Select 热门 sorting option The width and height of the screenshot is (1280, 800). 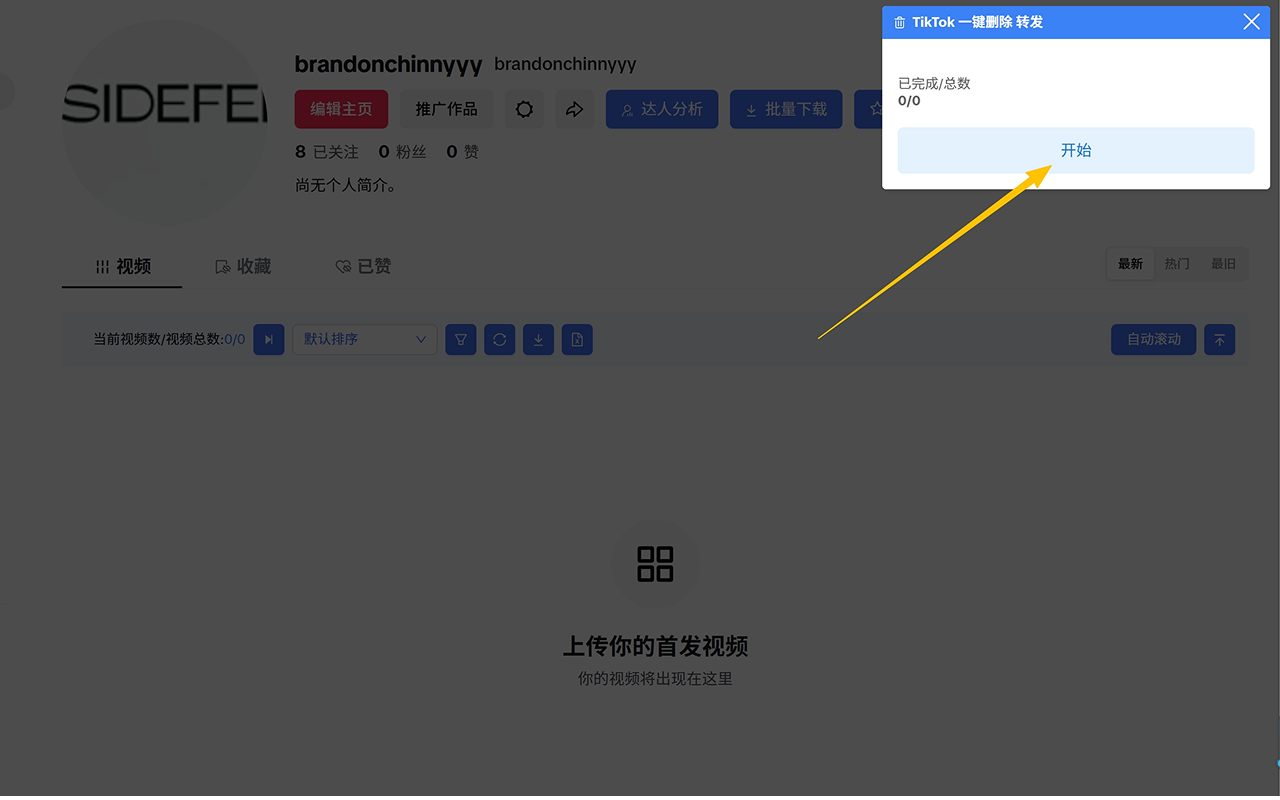pos(1176,263)
